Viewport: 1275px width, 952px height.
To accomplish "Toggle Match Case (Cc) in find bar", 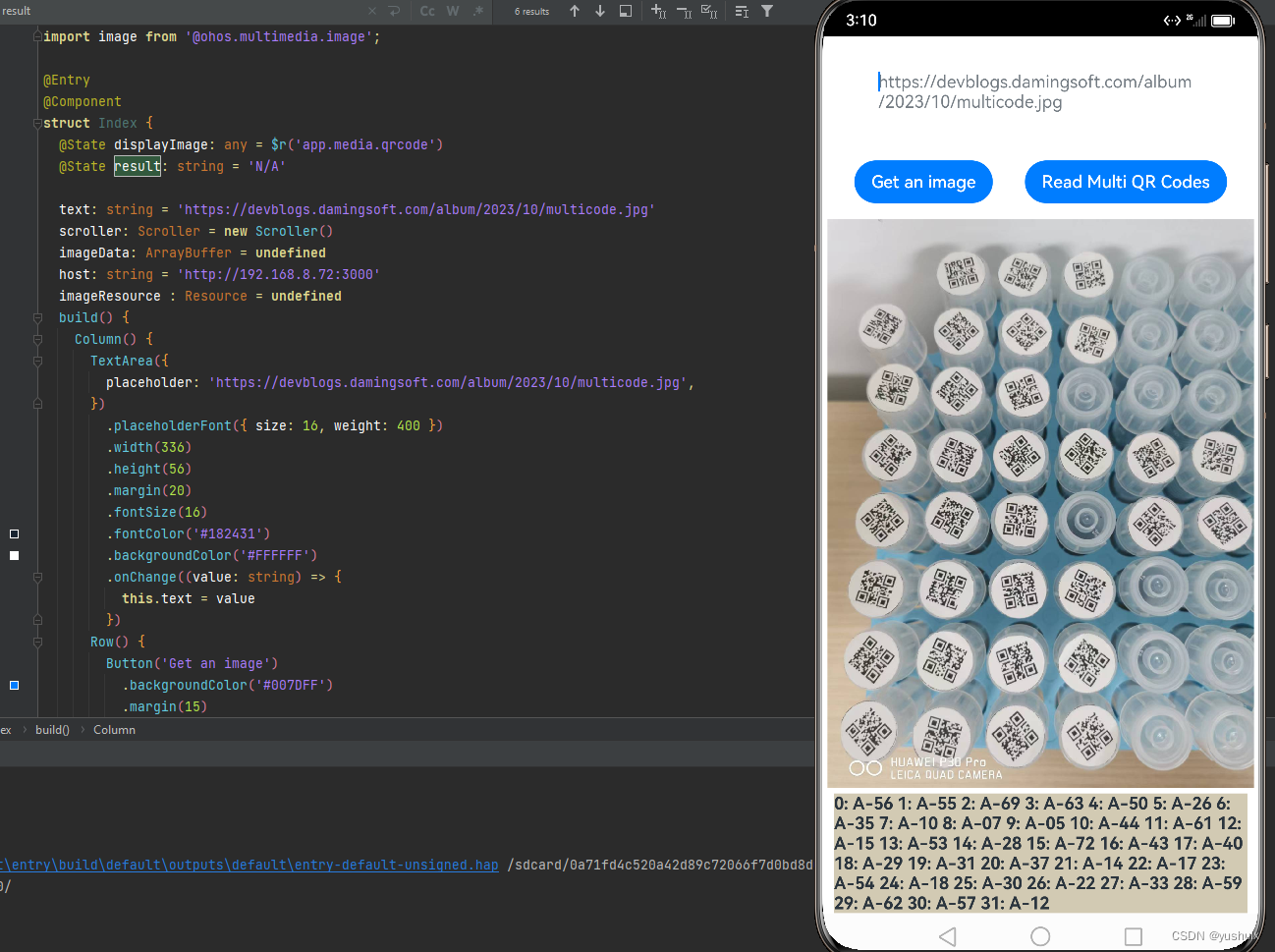I will pos(427,11).
